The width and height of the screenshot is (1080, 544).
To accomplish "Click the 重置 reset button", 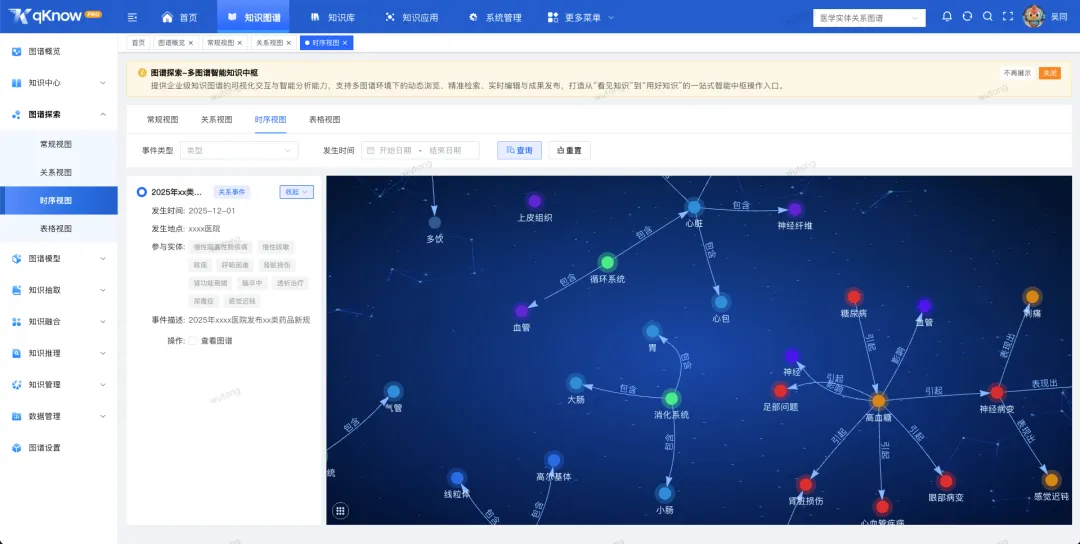I will 570,150.
